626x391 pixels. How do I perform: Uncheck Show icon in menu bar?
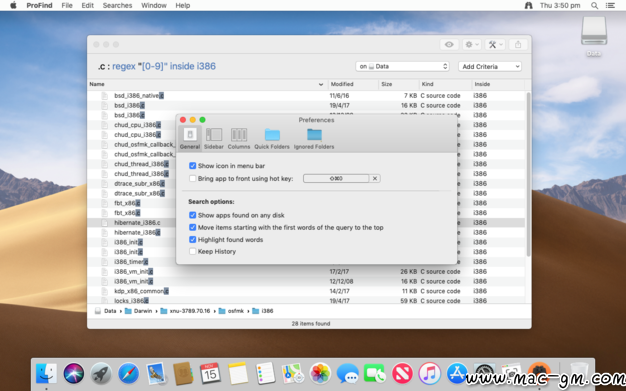tap(192, 166)
